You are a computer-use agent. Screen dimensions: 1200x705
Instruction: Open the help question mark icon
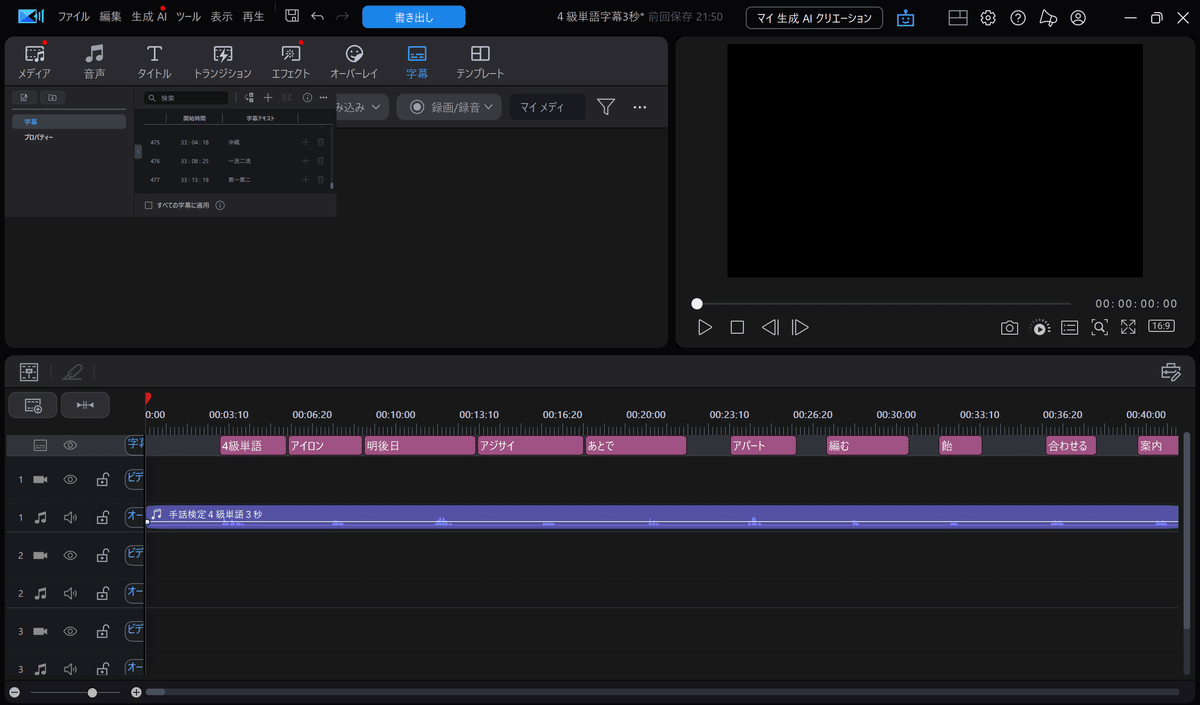pyautogui.click(x=1018, y=17)
